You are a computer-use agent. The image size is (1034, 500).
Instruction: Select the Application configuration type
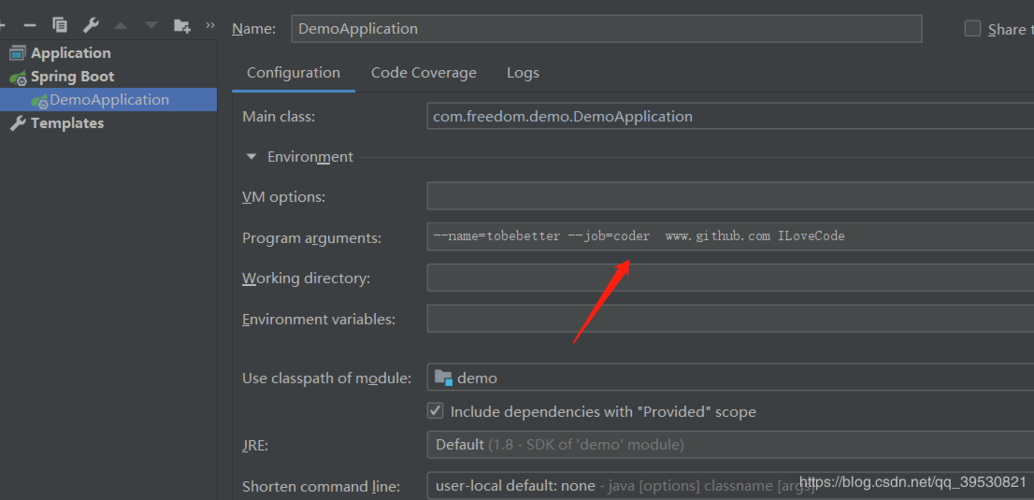click(71, 53)
